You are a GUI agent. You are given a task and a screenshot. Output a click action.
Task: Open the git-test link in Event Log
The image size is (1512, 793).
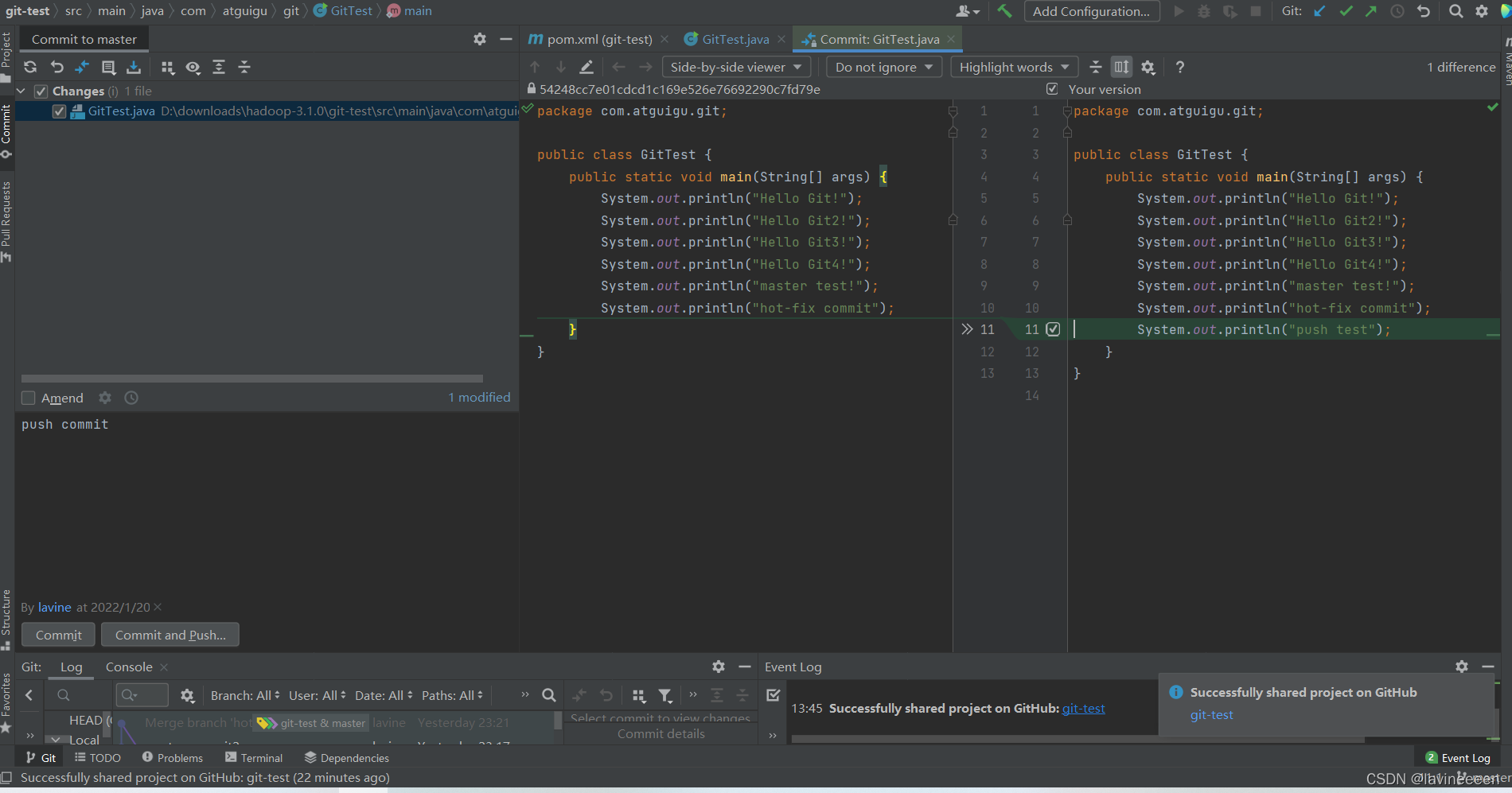(x=1083, y=708)
